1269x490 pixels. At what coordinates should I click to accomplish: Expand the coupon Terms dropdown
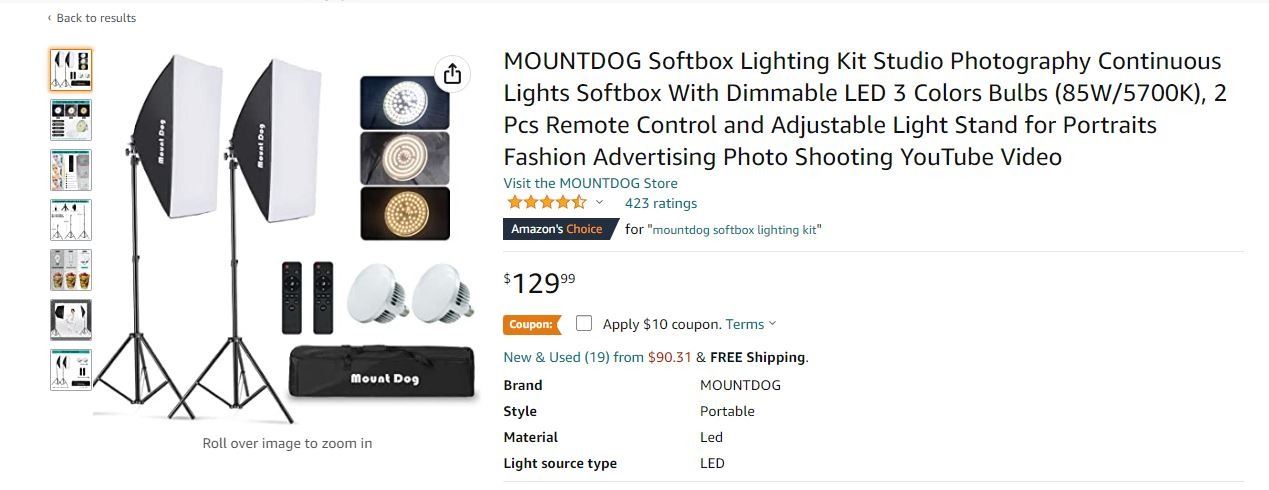tap(751, 324)
